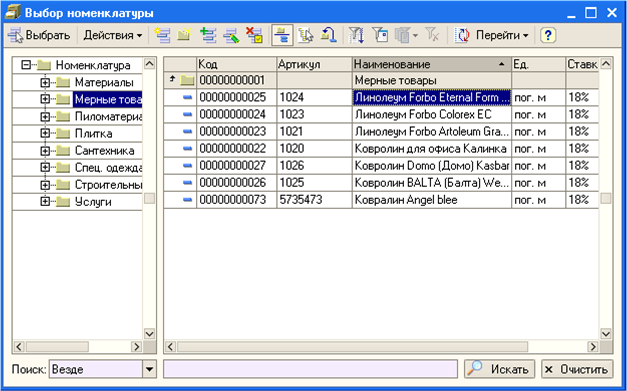Select the Сантехника tree folder
This screenshot has width=627, height=391.
(104, 150)
